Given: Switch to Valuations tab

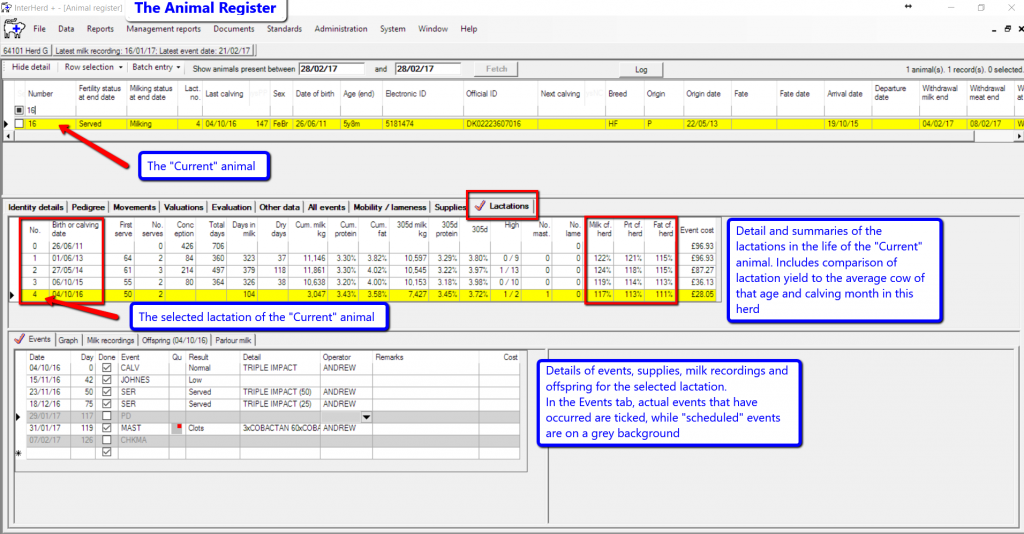Looking at the screenshot, I should (x=184, y=208).
